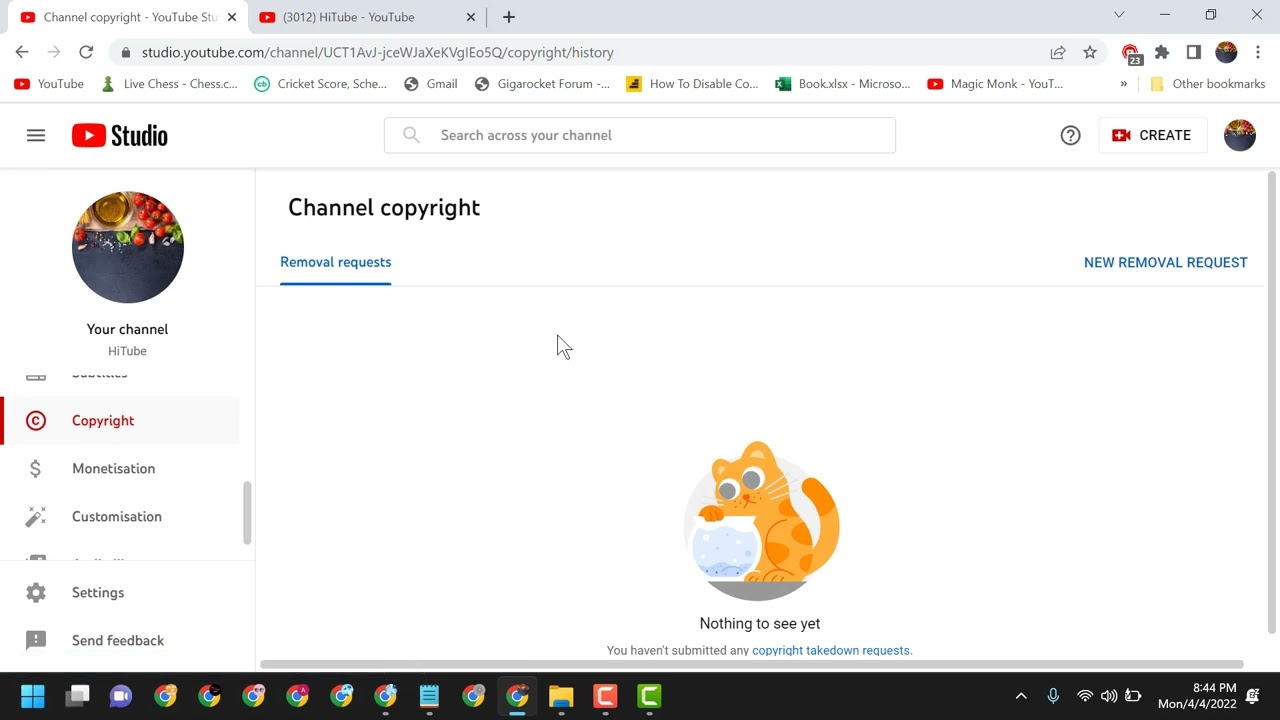This screenshot has width=1280, height=720.
Task: Click the browser Back arrow
Action: tap(22, 52)
